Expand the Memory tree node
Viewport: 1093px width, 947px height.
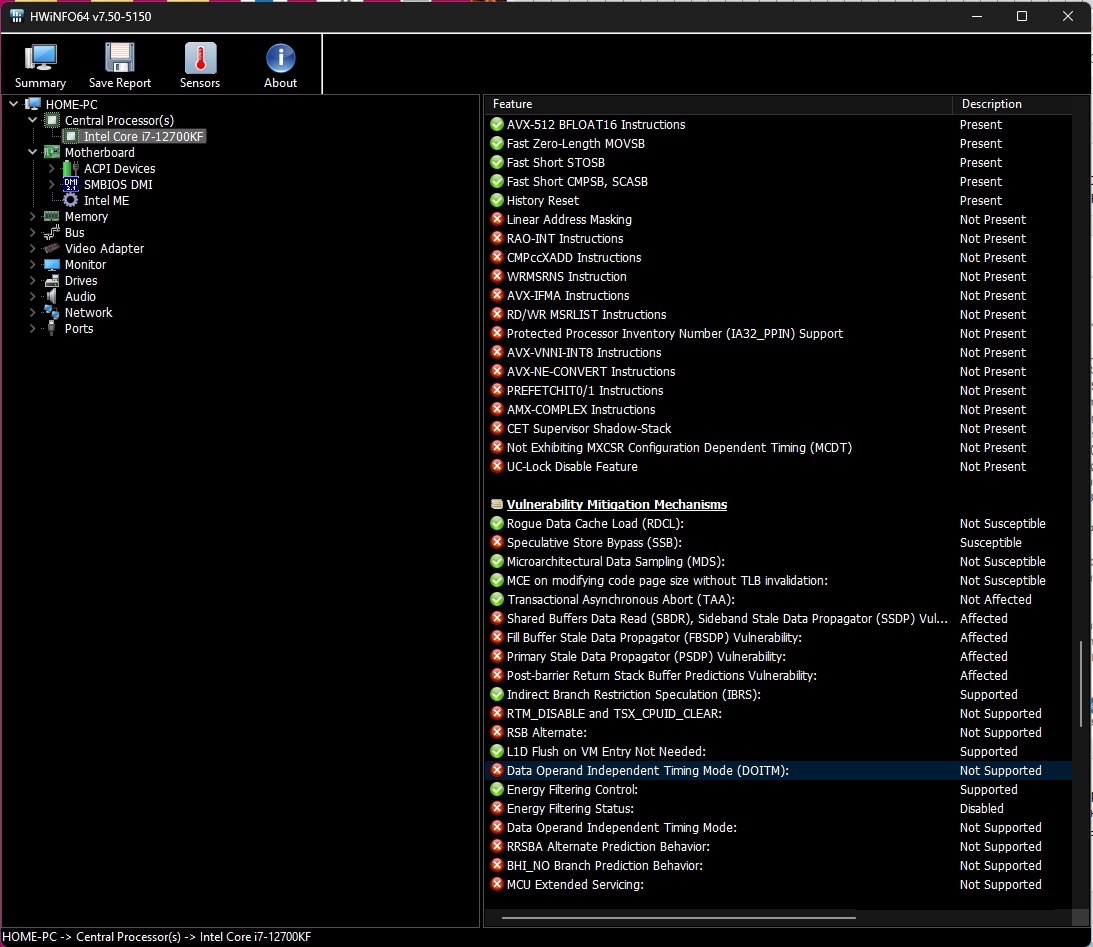(x=33, y=217)
